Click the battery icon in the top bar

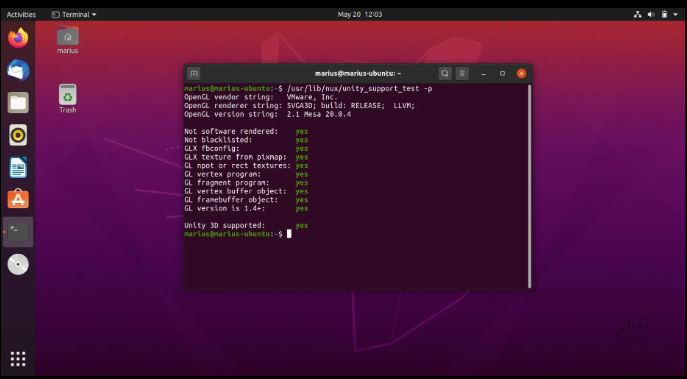point(664,14)
